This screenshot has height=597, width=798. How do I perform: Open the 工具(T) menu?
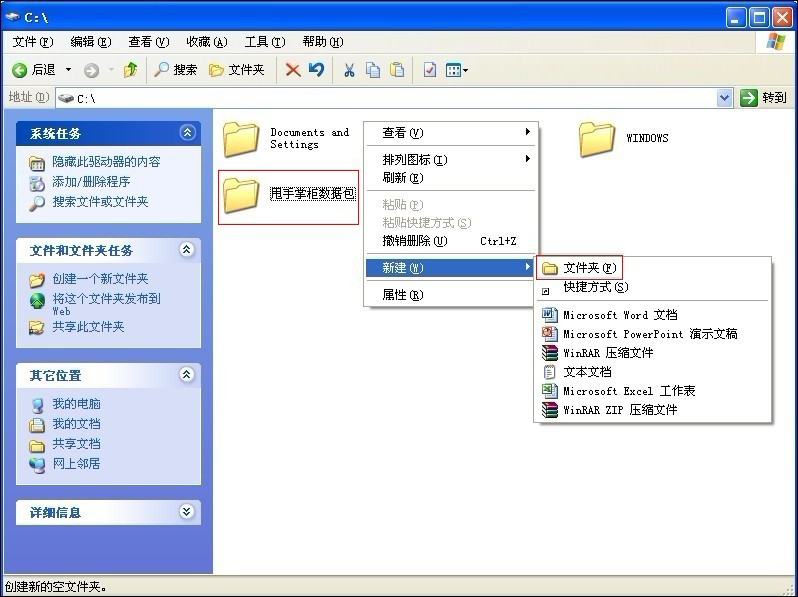click(265, 42)
